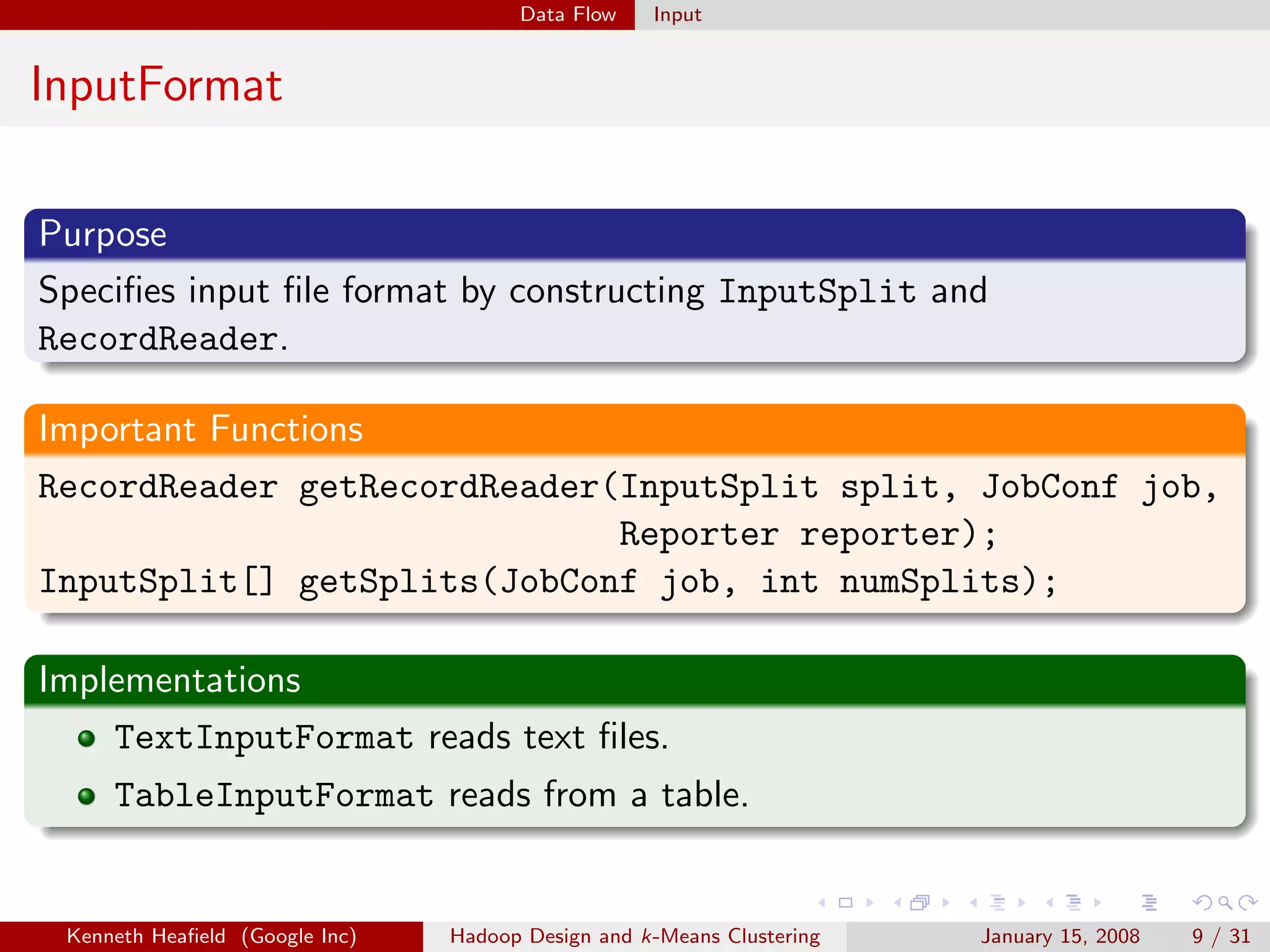1270x952 pixels.
Task: Click the Implementations block header
Action: coord(634,680)
